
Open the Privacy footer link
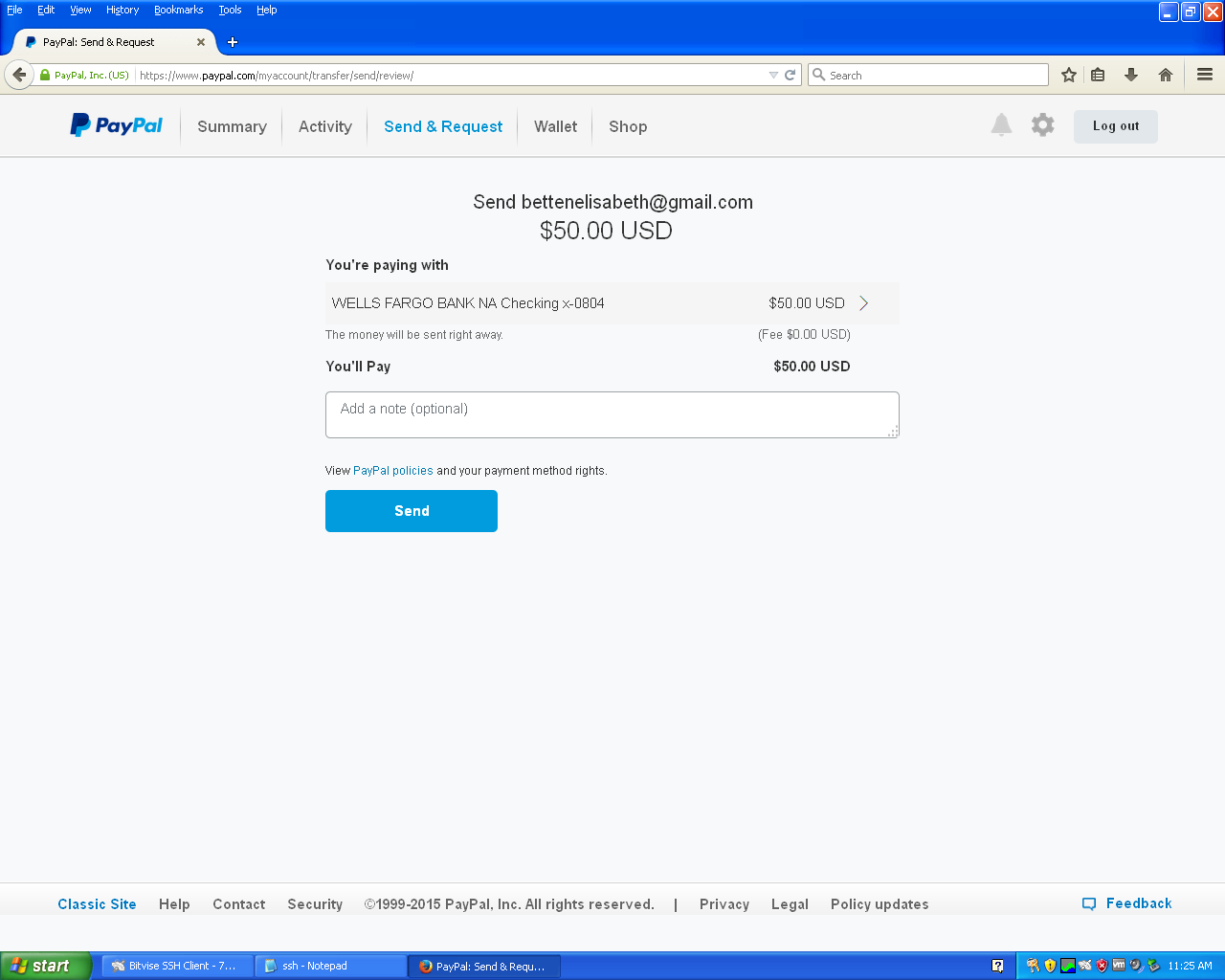click(724, 904)
